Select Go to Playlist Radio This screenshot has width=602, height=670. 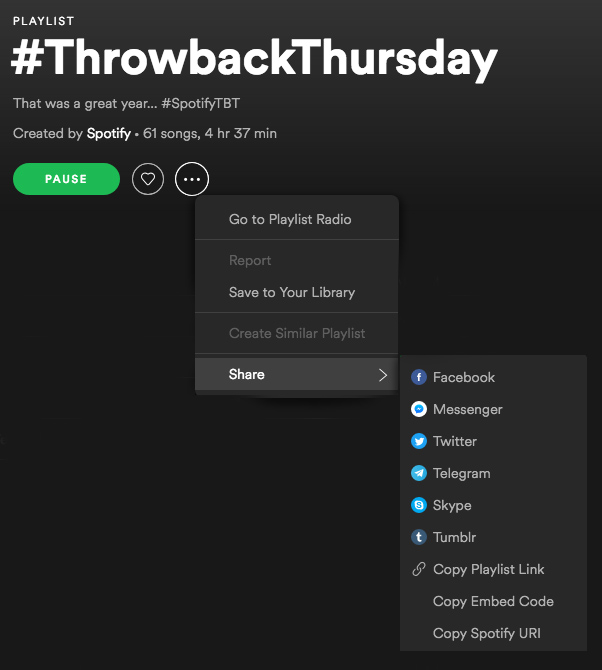[x=290, y=220]
